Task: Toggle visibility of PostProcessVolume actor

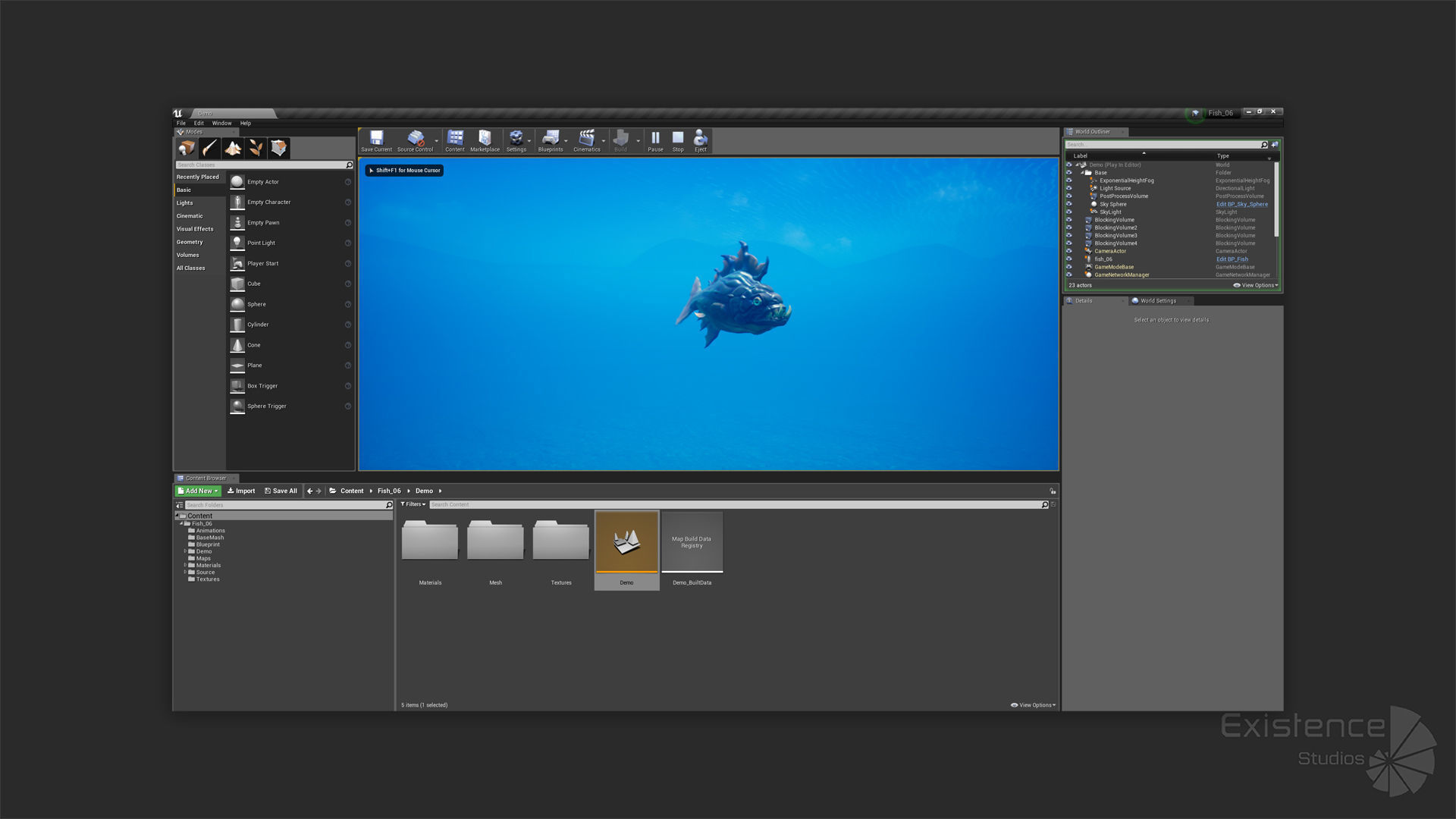Action: point(1069,196)
